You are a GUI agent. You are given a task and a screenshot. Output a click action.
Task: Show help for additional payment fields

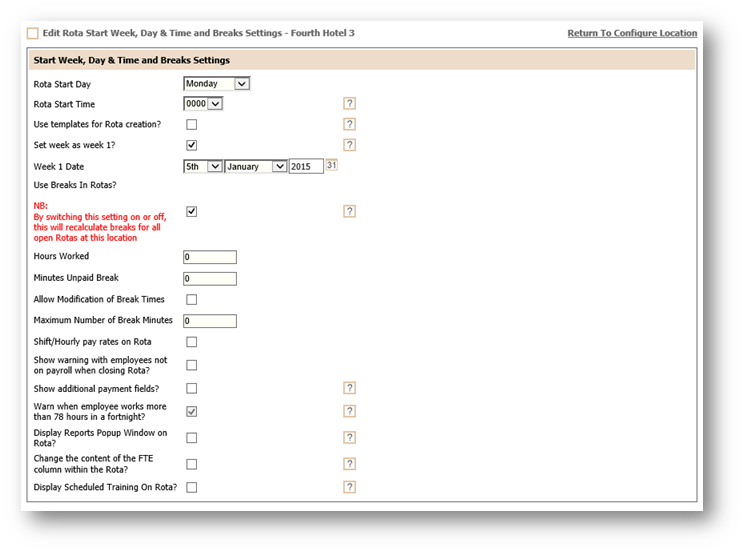click(350, 388)
